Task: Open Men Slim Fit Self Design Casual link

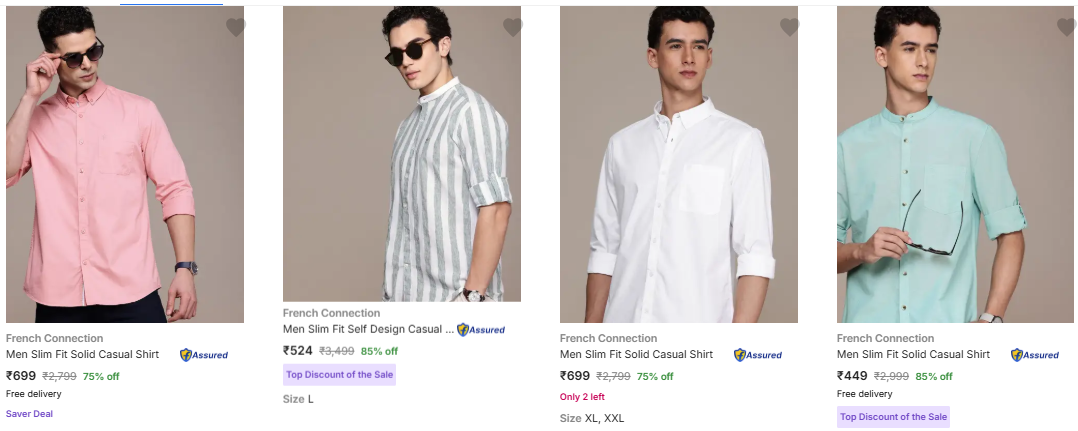Action: tap(368, 329)
